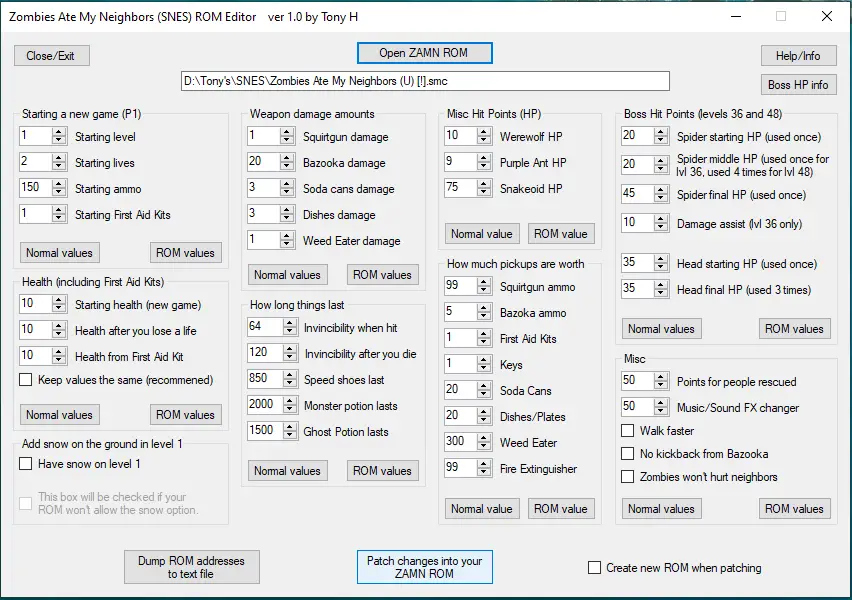Screen dimensions: 852x600
Task: Click ROM values in the Health section
Action: point(185,415)
